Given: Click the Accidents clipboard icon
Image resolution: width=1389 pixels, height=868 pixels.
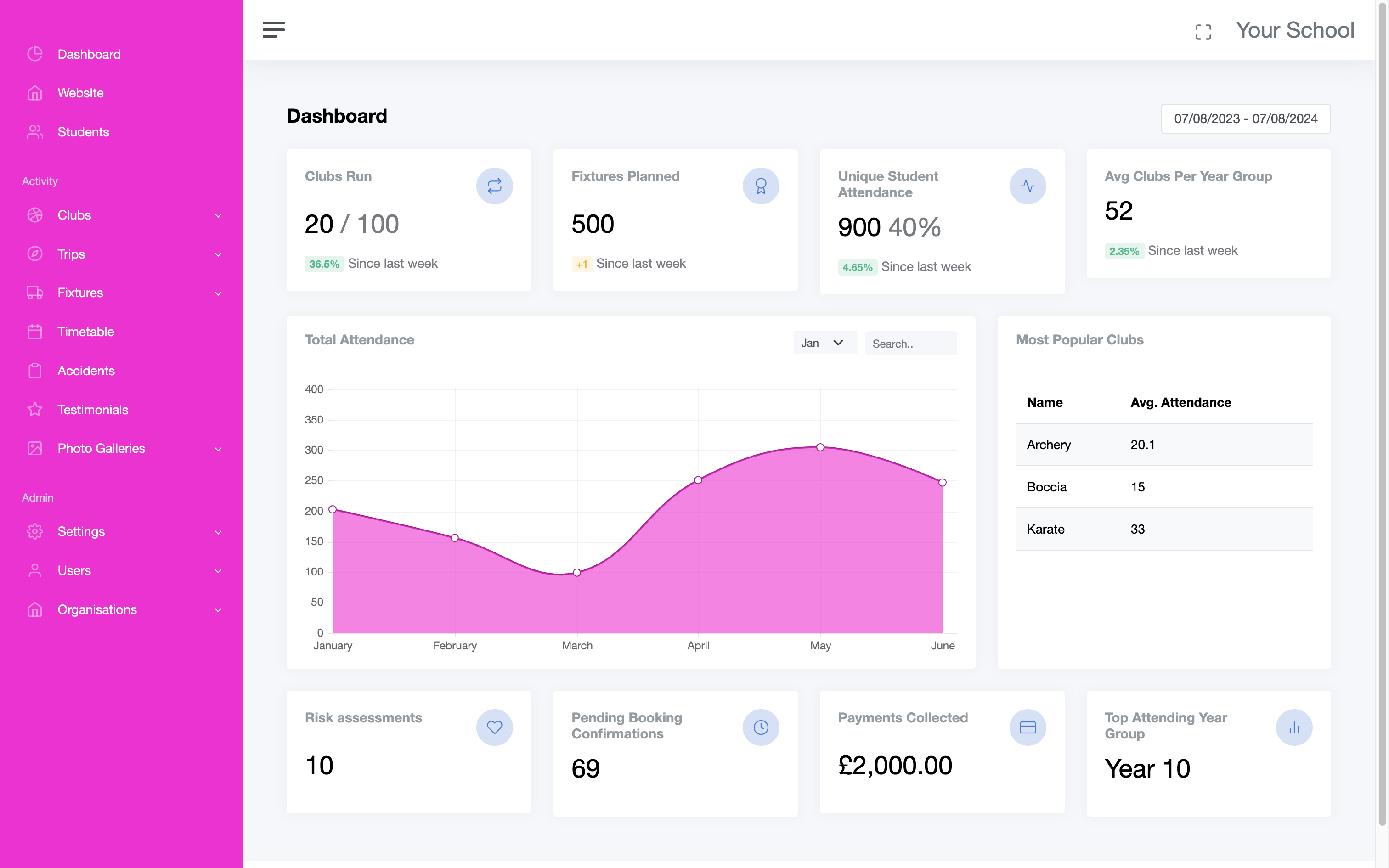Looking at the screenshot, I should point(35,371).
